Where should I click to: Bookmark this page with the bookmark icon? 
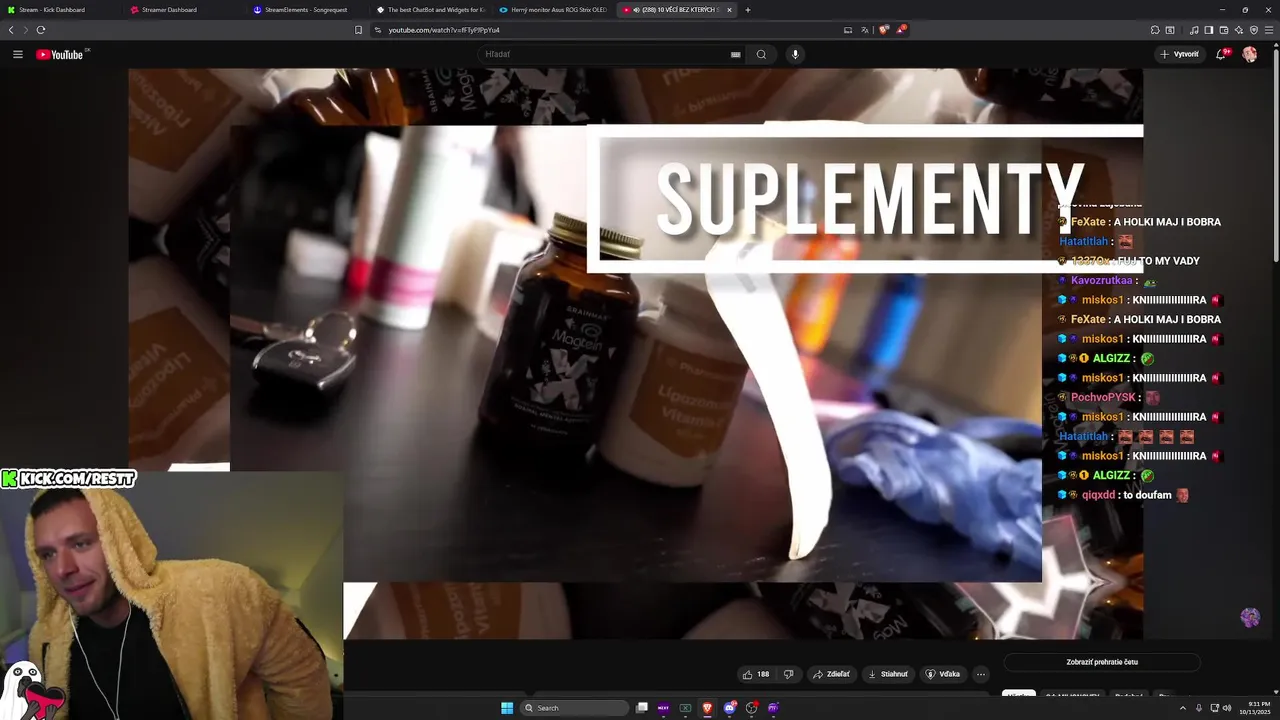[x=359, y=30]
